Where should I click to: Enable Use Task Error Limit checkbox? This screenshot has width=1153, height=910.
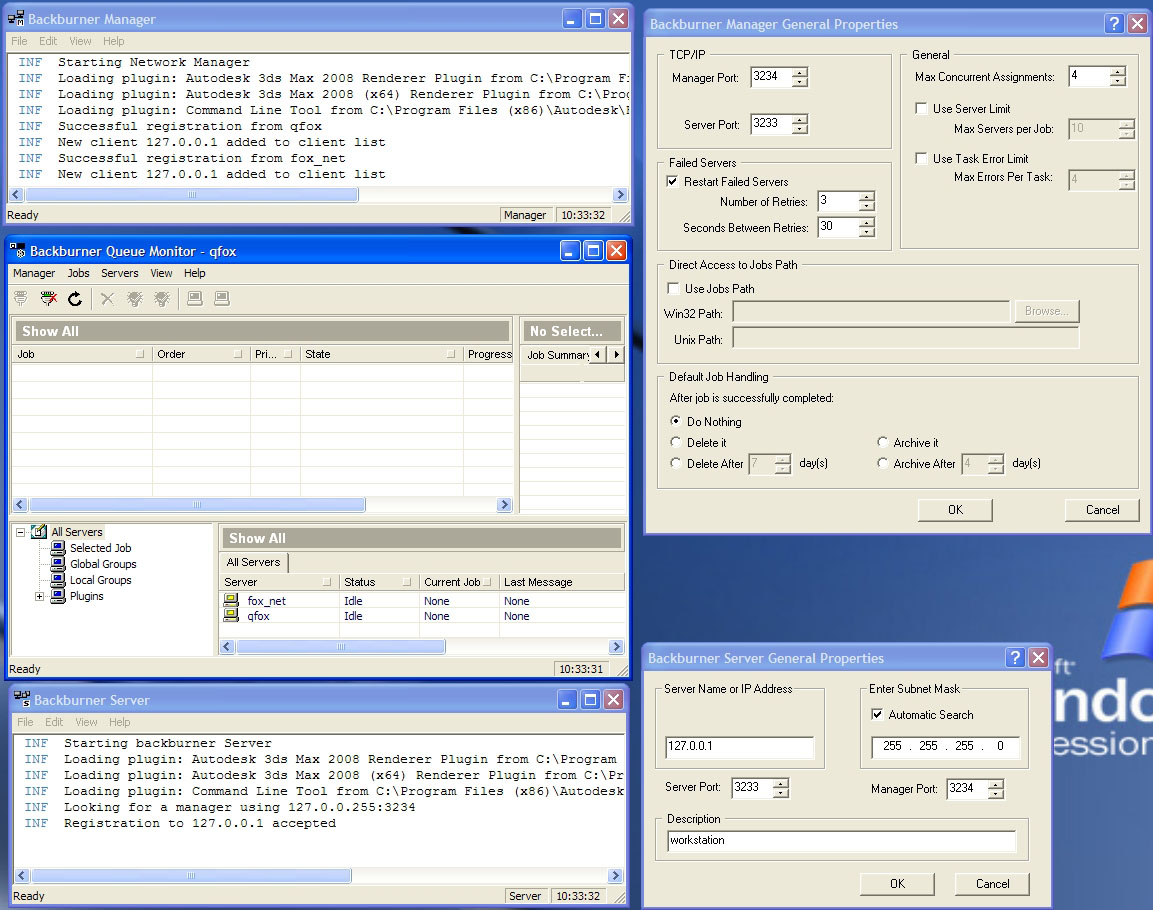pos(921,158)
